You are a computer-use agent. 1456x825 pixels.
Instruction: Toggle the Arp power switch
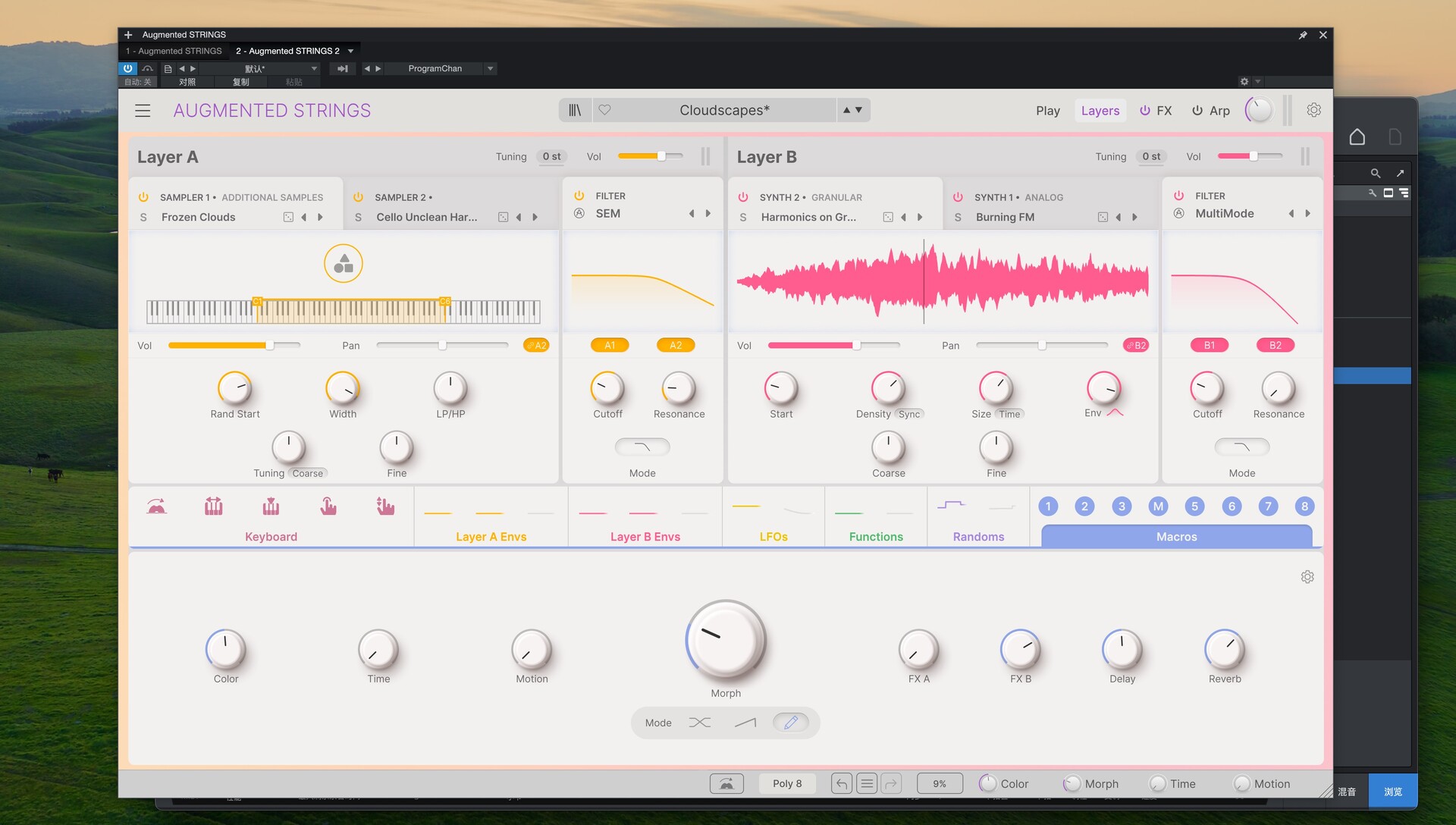pos(1197,111)
